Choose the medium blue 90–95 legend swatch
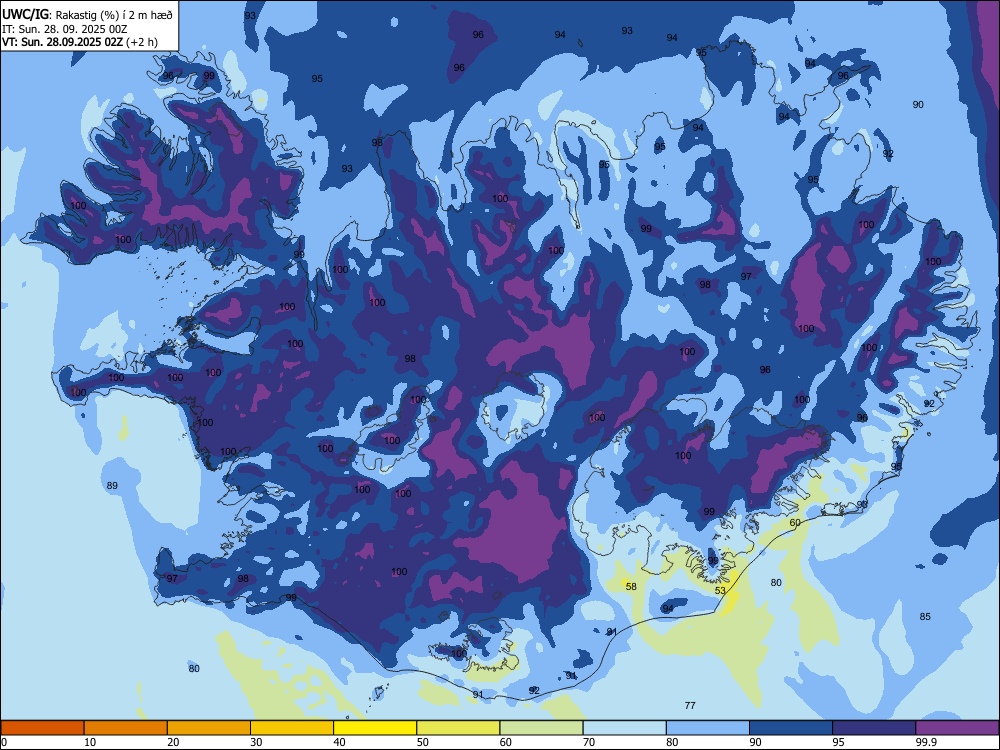Viewport: 1000px width, 750px height. tap(791, 728)
